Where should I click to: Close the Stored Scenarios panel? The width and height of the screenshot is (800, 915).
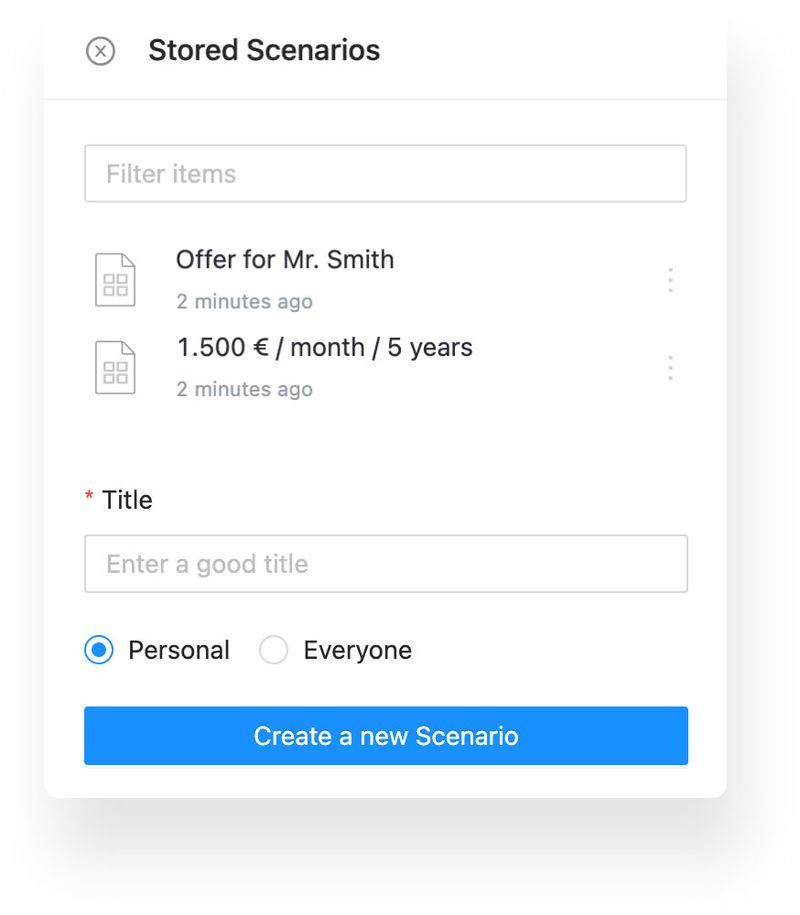(100, 51)
